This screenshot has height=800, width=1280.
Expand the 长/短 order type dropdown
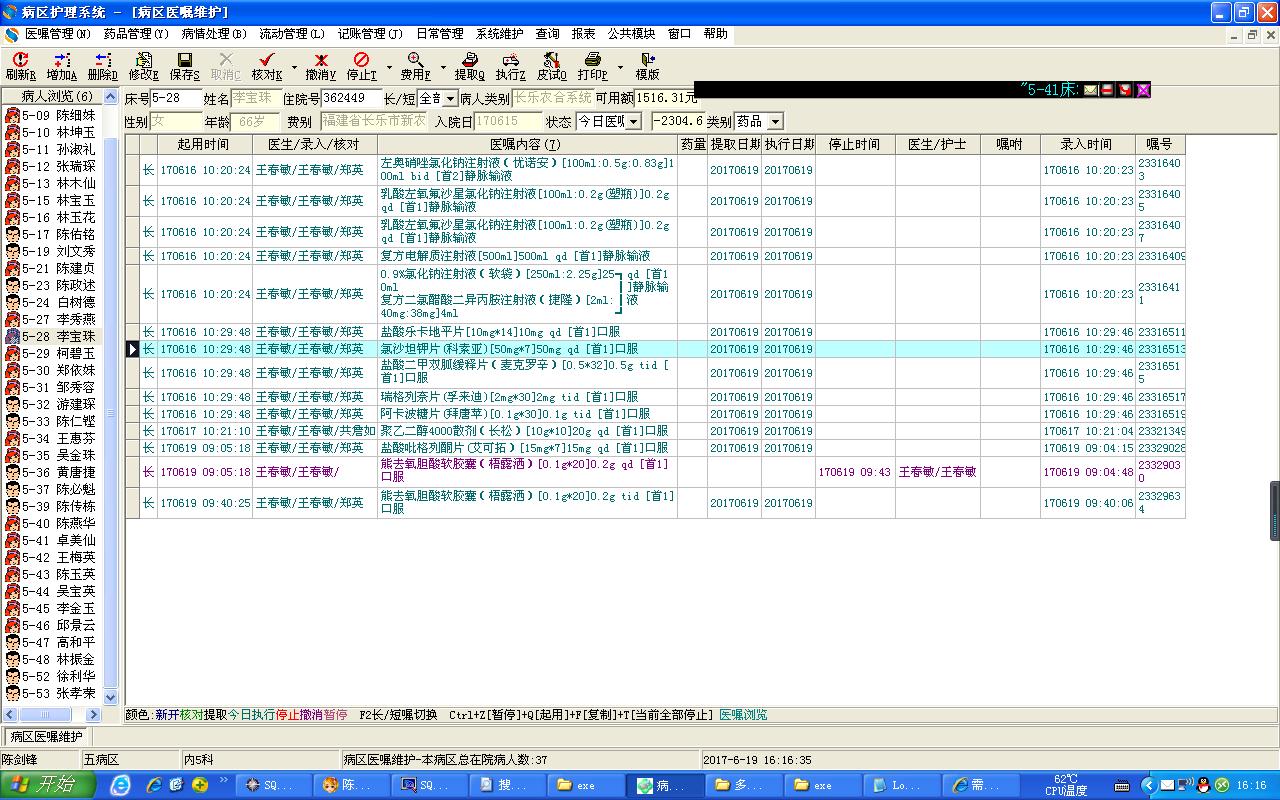tap(450, 99)
